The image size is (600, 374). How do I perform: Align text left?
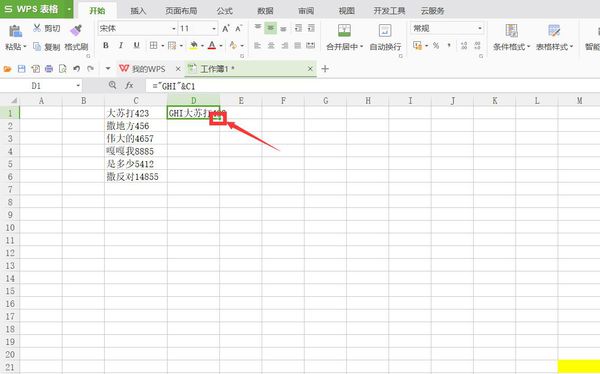[x=258, y=46]
